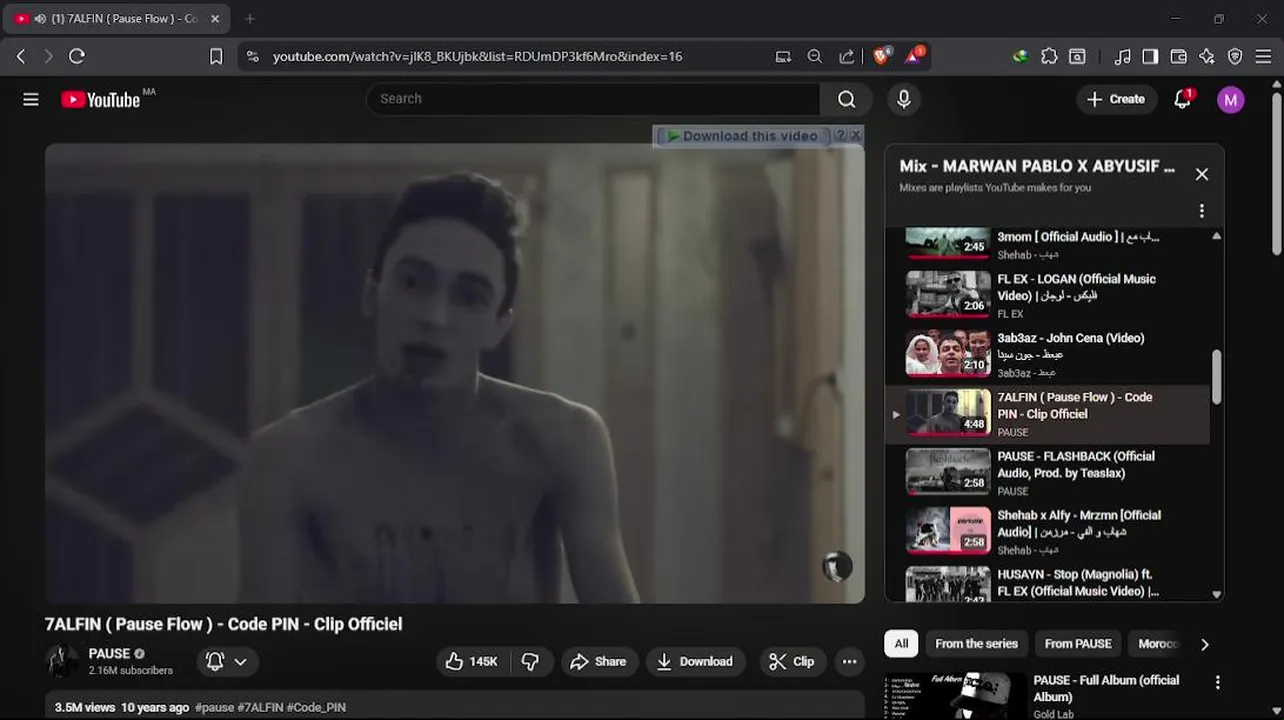Viewport: 1284px width, 720px height.
Task: Click the Share button
Action: (x=598, y=661)
